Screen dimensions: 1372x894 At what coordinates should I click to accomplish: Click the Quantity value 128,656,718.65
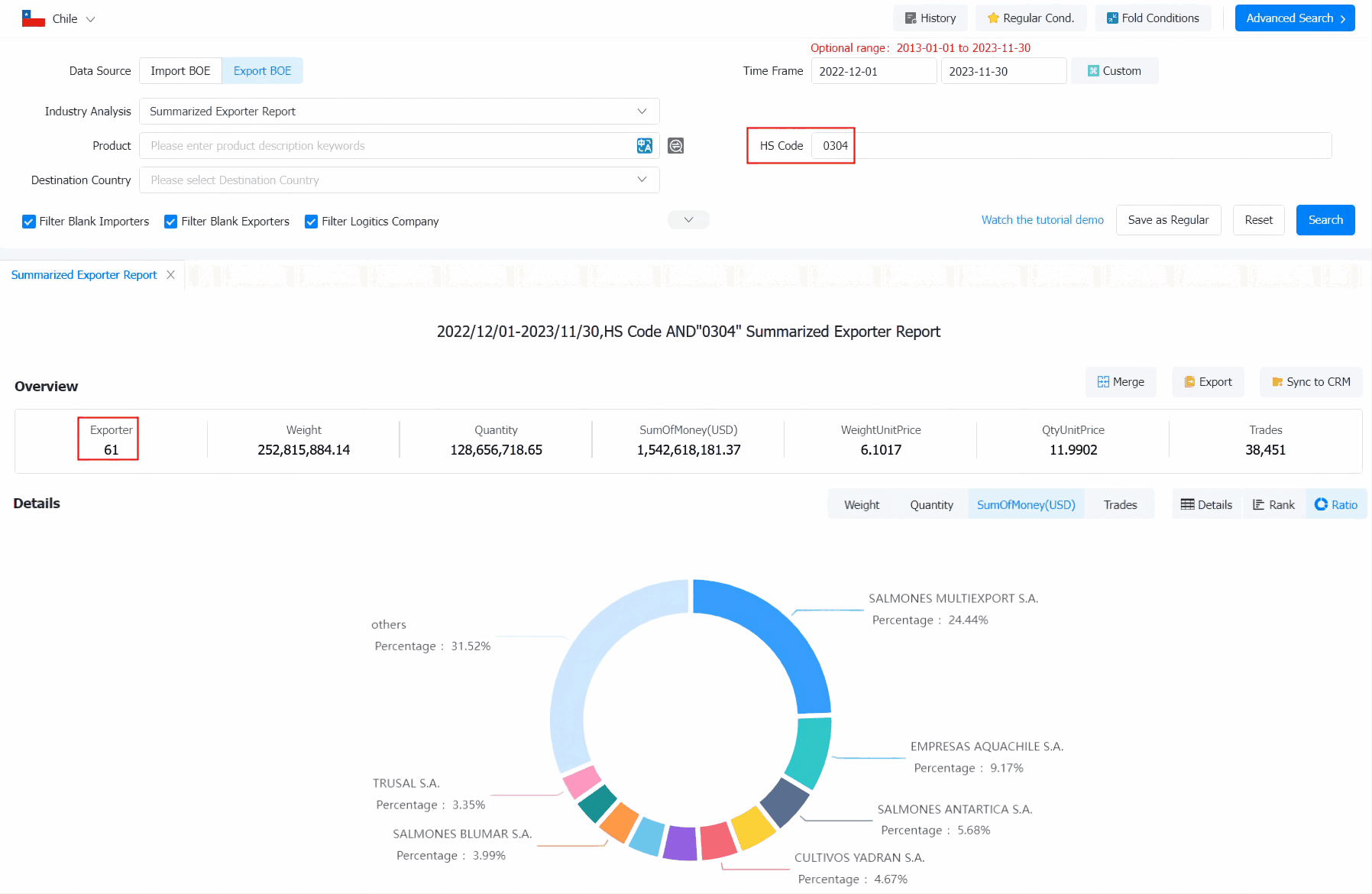496,450
